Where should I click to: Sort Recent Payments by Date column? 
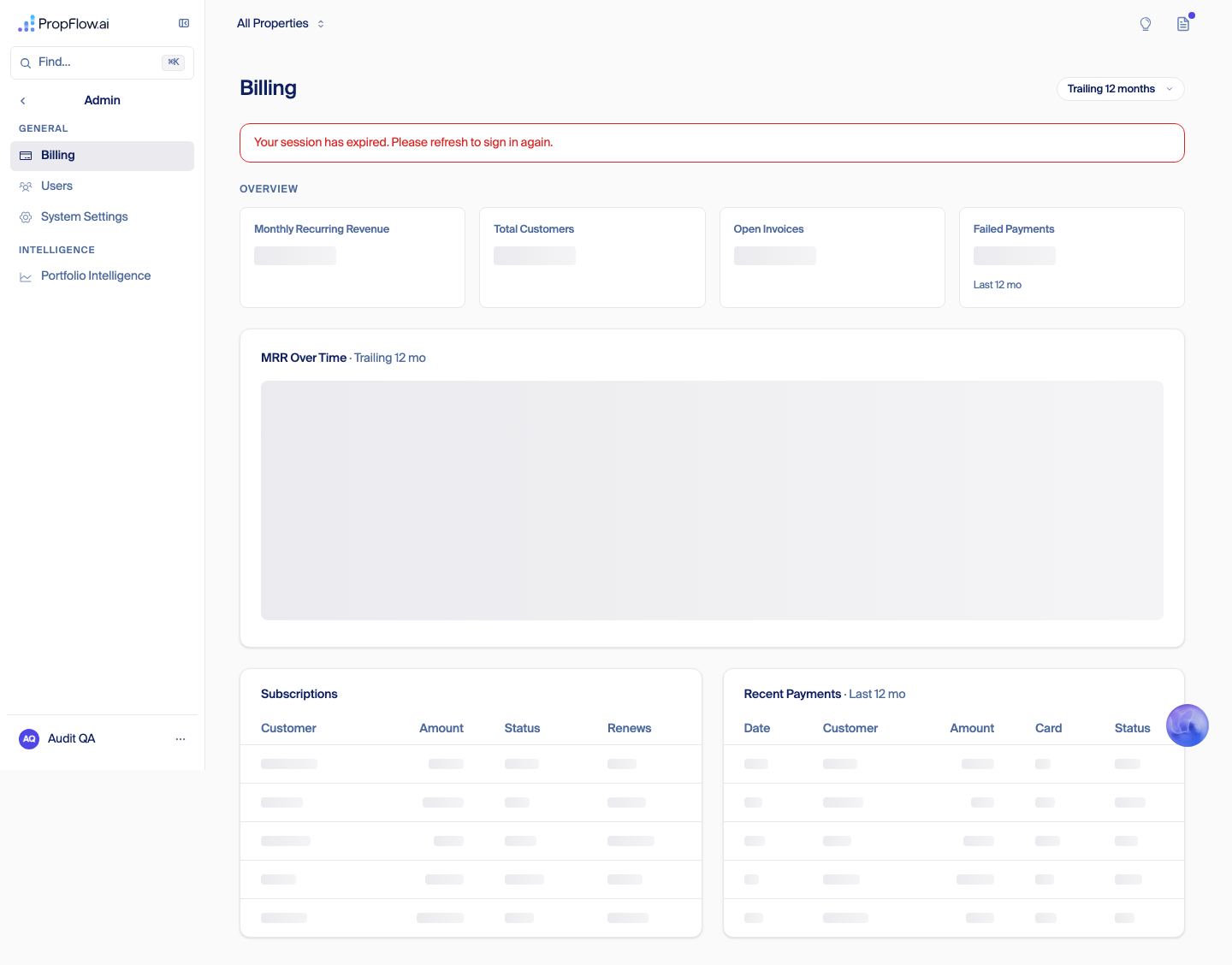[757, 729]
